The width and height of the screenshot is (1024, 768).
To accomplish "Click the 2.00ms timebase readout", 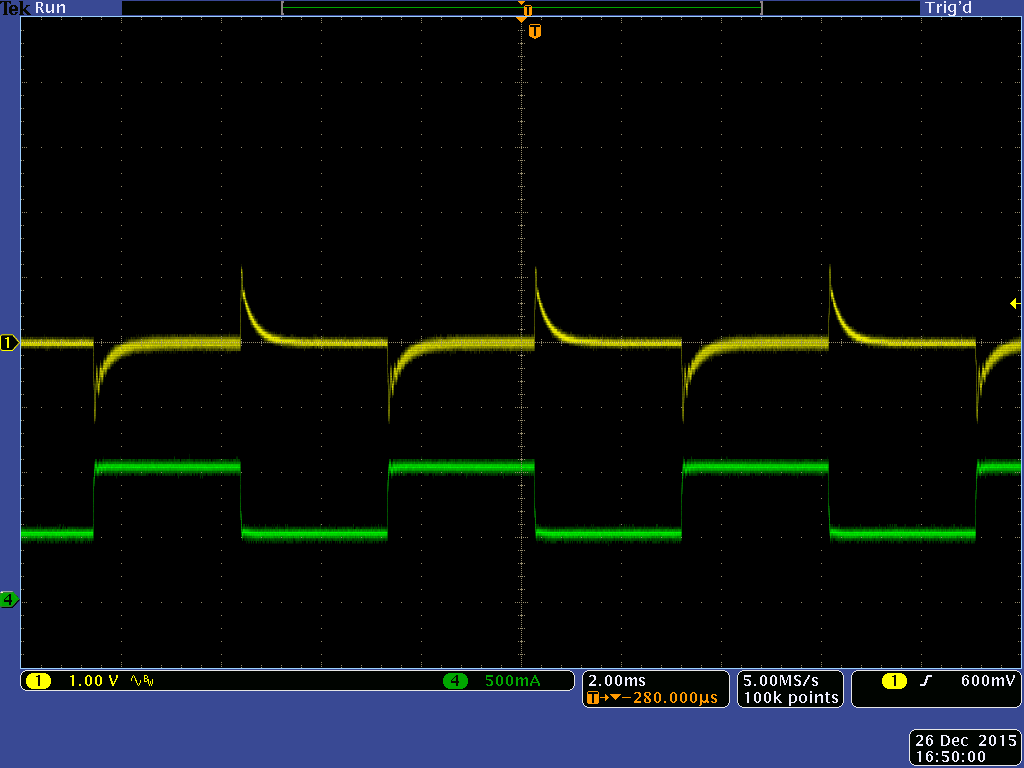I will pyautogui.click(x=616, y=680).
